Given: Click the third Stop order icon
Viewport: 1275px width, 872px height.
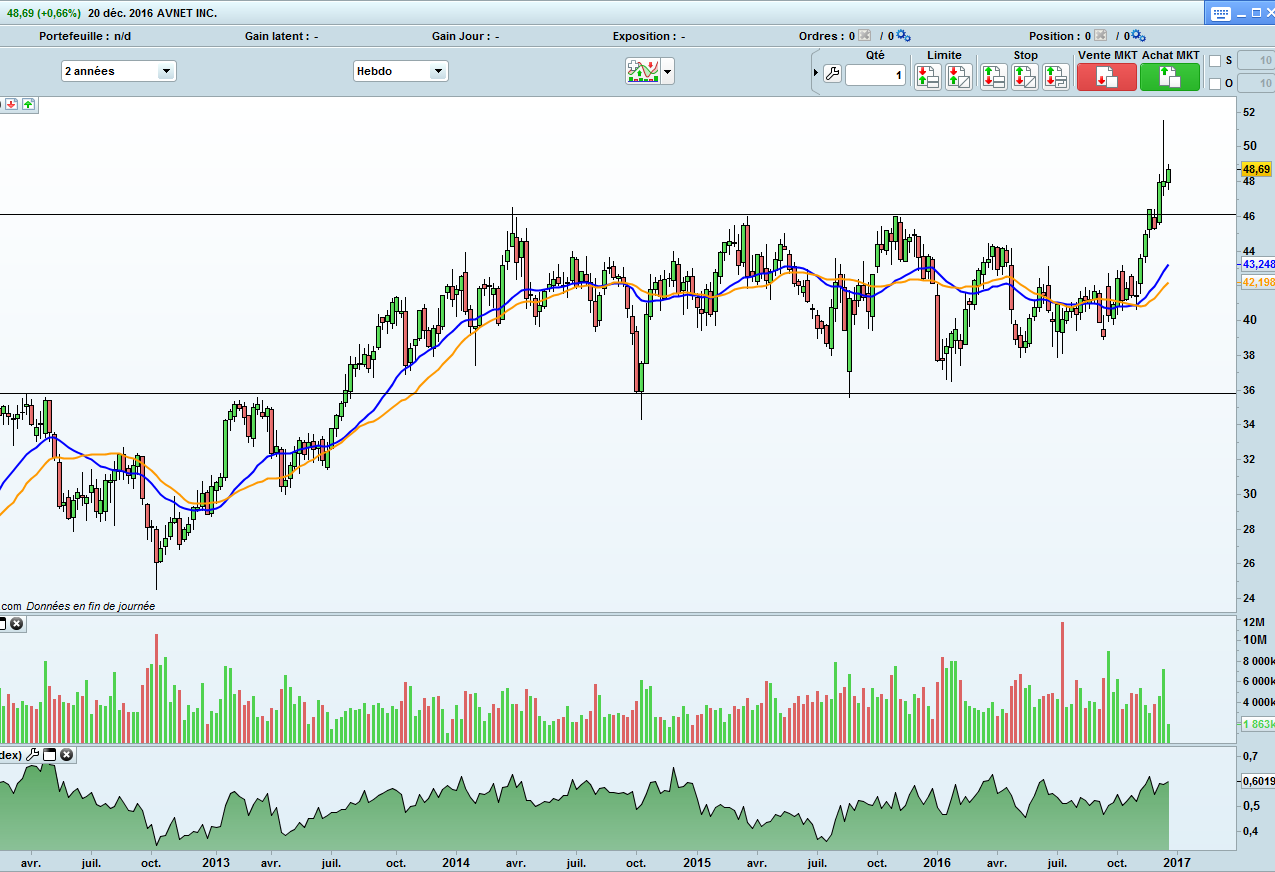Looking at the screenshot, I should [x=1055, y=77].
